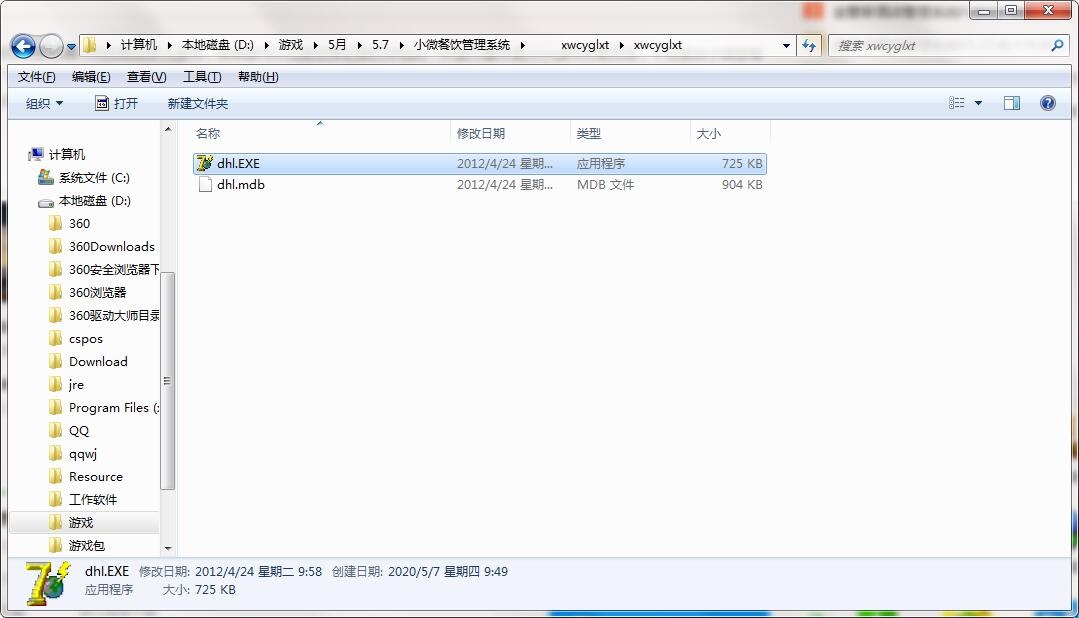The image size is (1079, 618).
Task: Click 新建文件夹 to create a folder
Action: (x=197, y=103)
